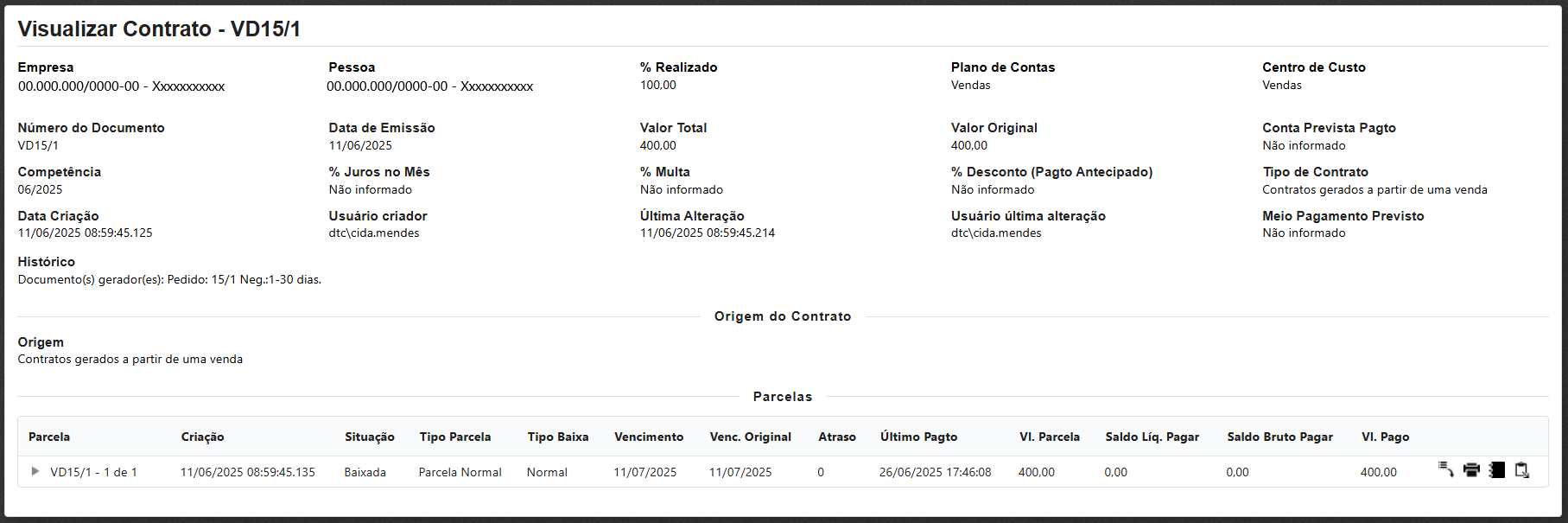Image resolution: width=1568 pixels, height=523 pixels.
Task: Expand the VD15/1 - 1 de 1 row
Action: (x=35, y=471)
